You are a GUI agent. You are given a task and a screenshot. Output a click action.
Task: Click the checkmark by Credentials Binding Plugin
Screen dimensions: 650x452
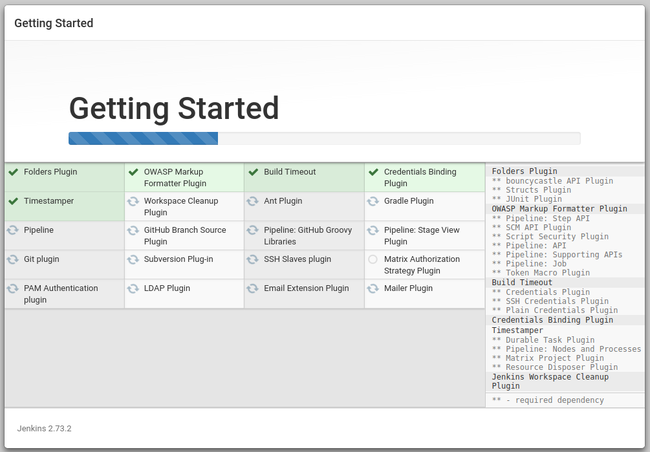tap(373, 172)
